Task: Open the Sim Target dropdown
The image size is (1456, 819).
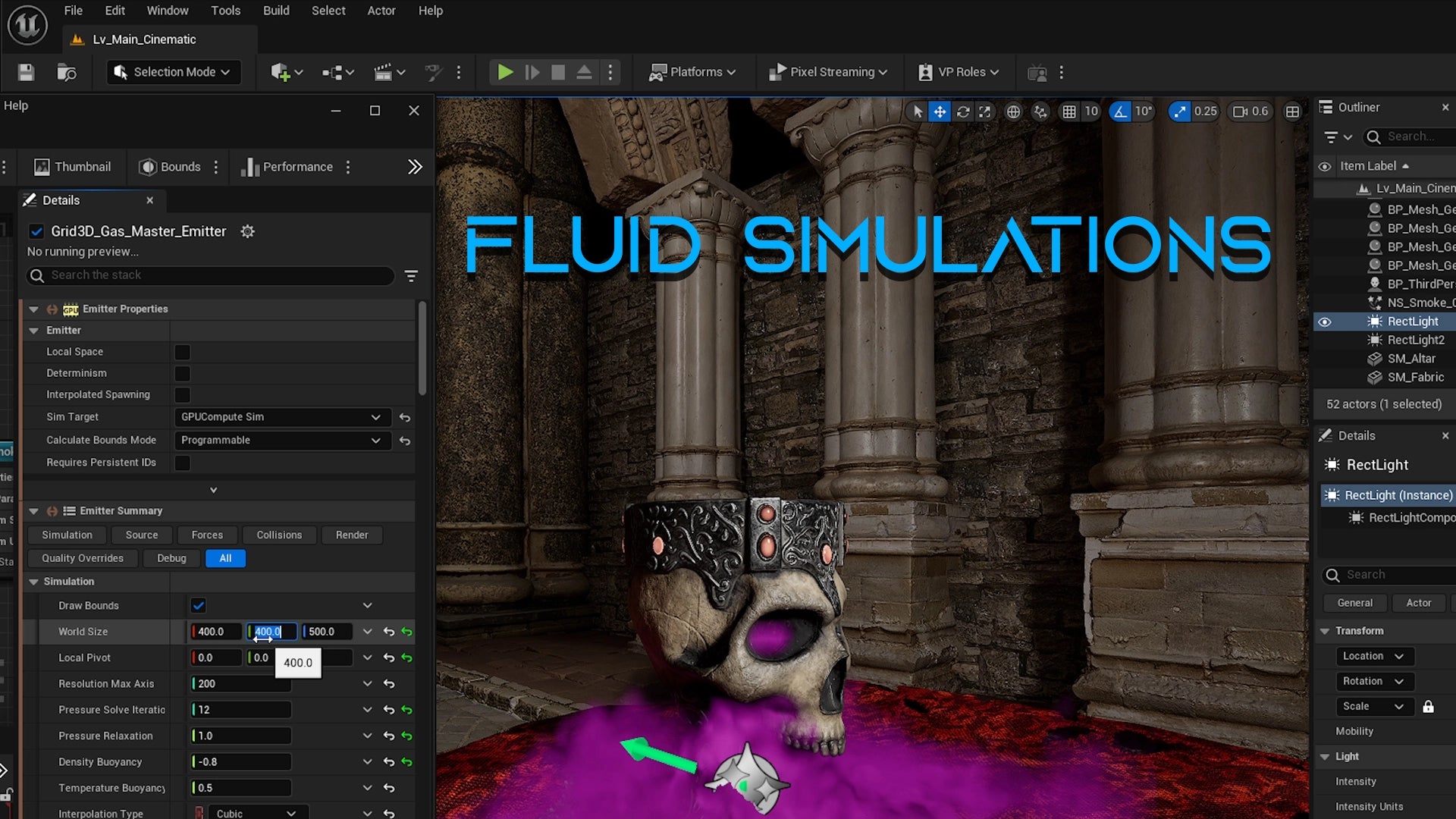Action: tap(281, 417)
